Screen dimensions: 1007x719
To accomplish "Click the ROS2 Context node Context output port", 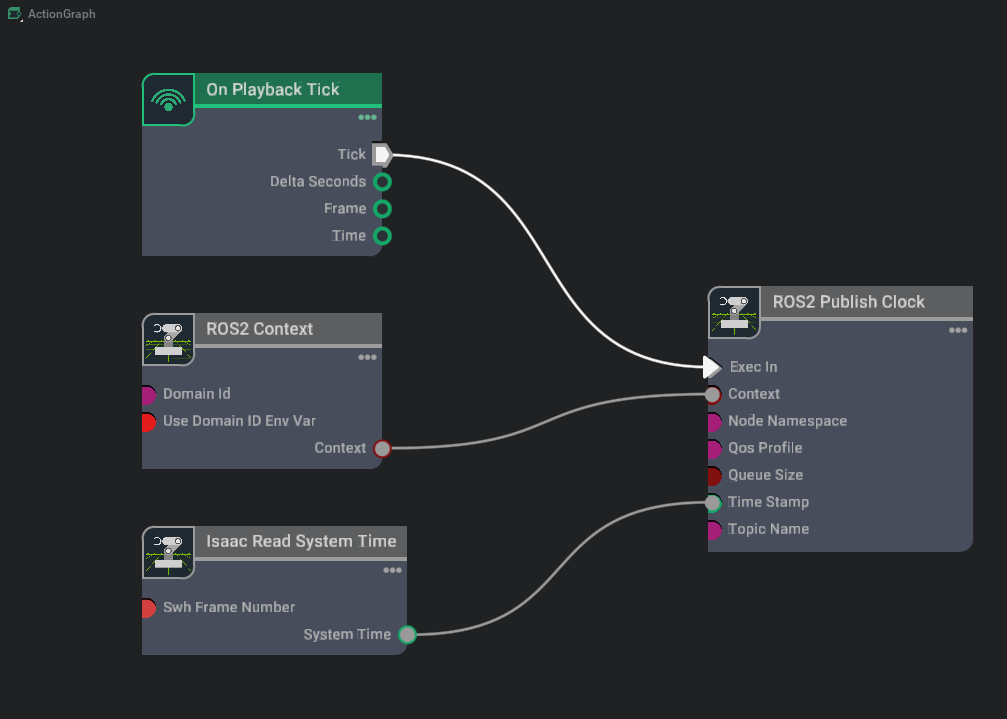I will 382,449.
